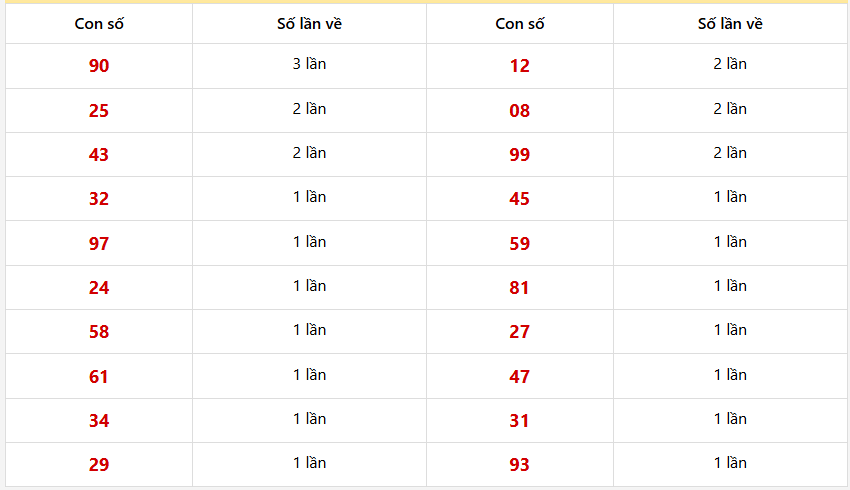Select the red number 25
This screenshot has height=490, width=850.
pos(99,111)
